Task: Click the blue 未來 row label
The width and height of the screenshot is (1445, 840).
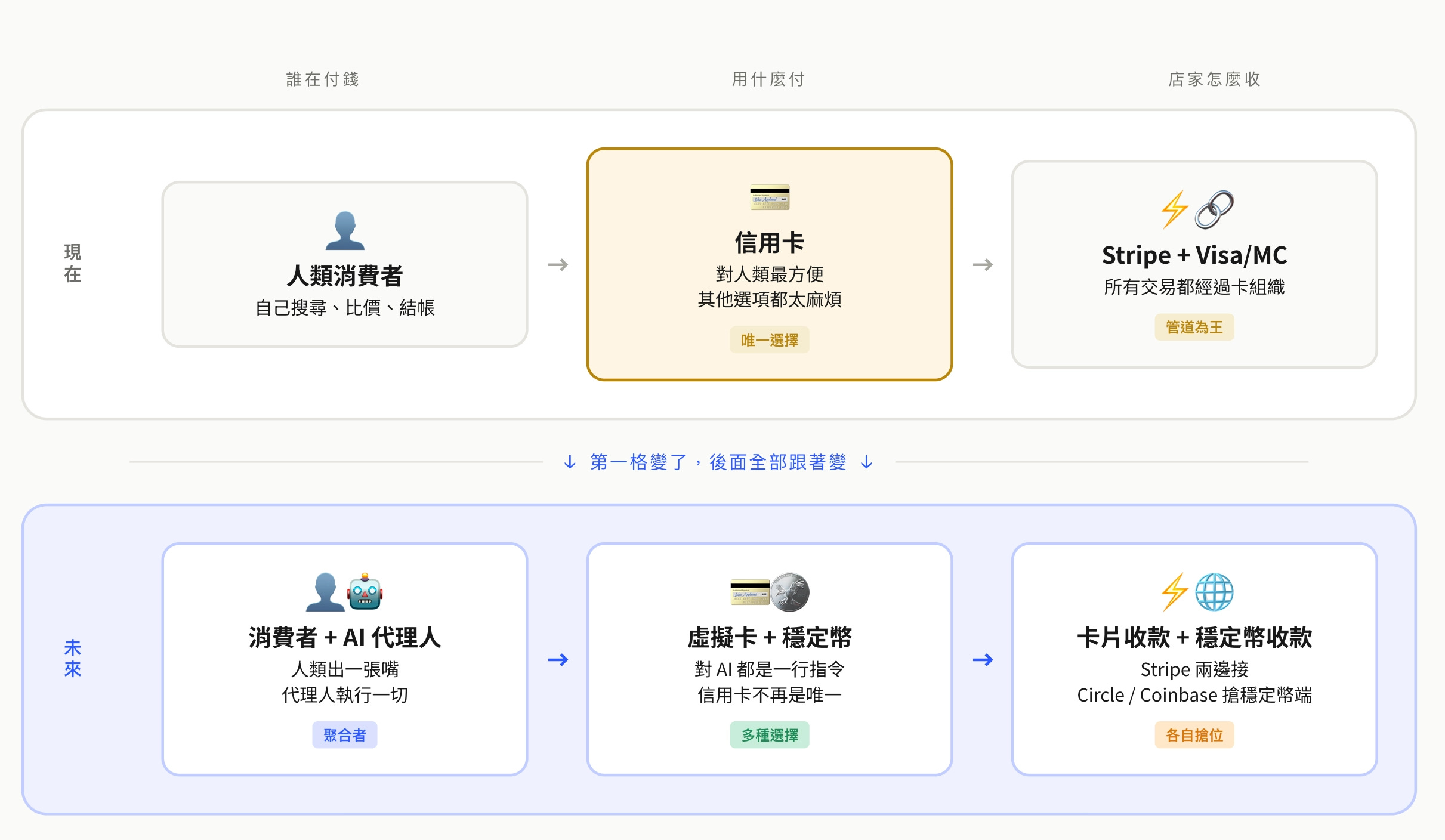Action: [73, 658]
